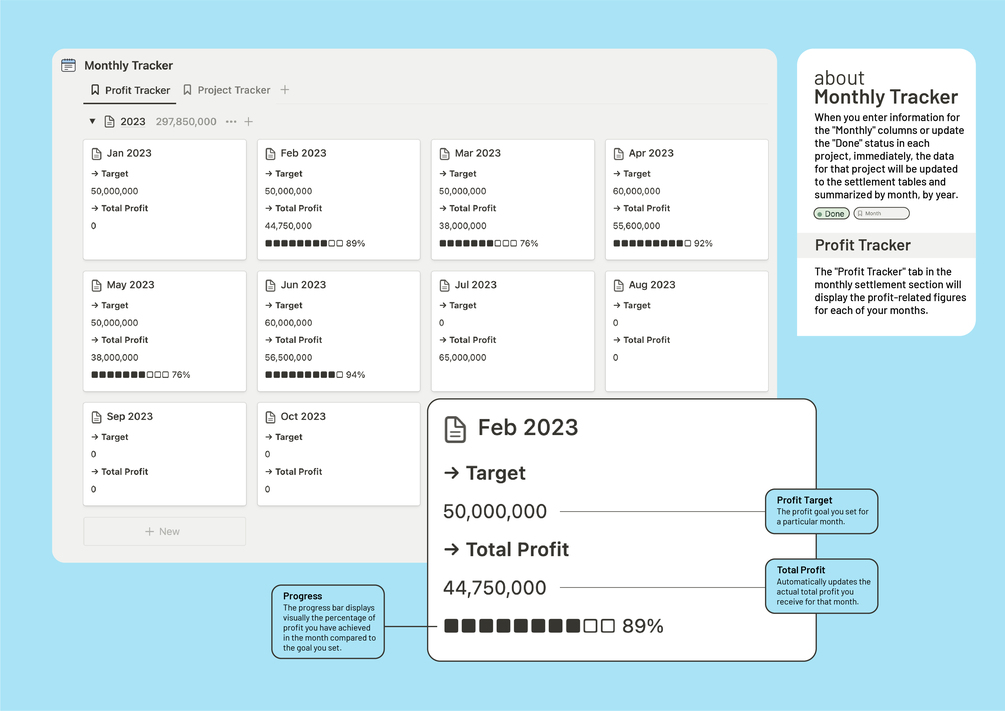Click Jun 2023 total profit 56,500,000
Screen dimensions: 1005x711
coord(288,357)
